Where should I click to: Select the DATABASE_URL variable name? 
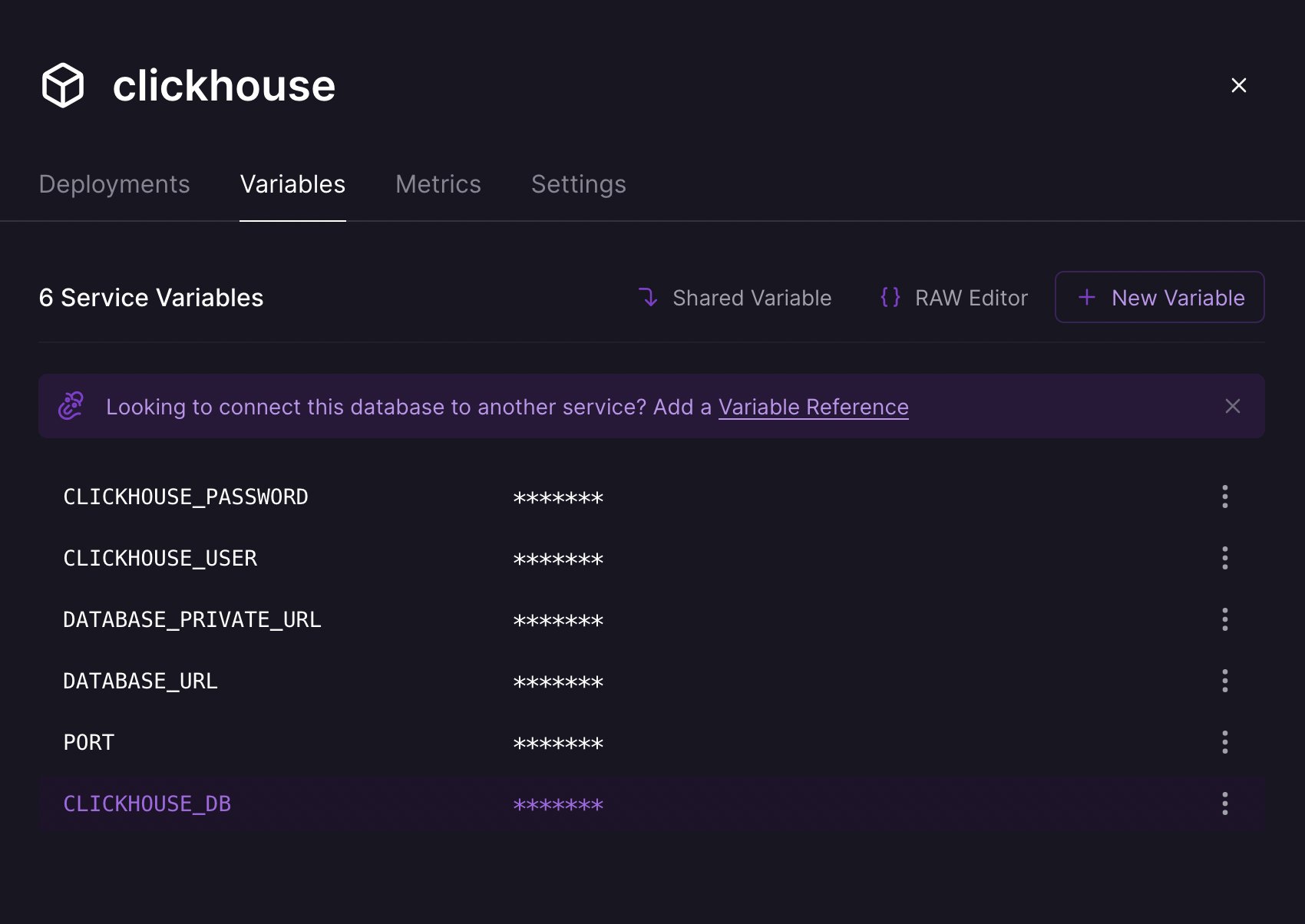[140, 681]
